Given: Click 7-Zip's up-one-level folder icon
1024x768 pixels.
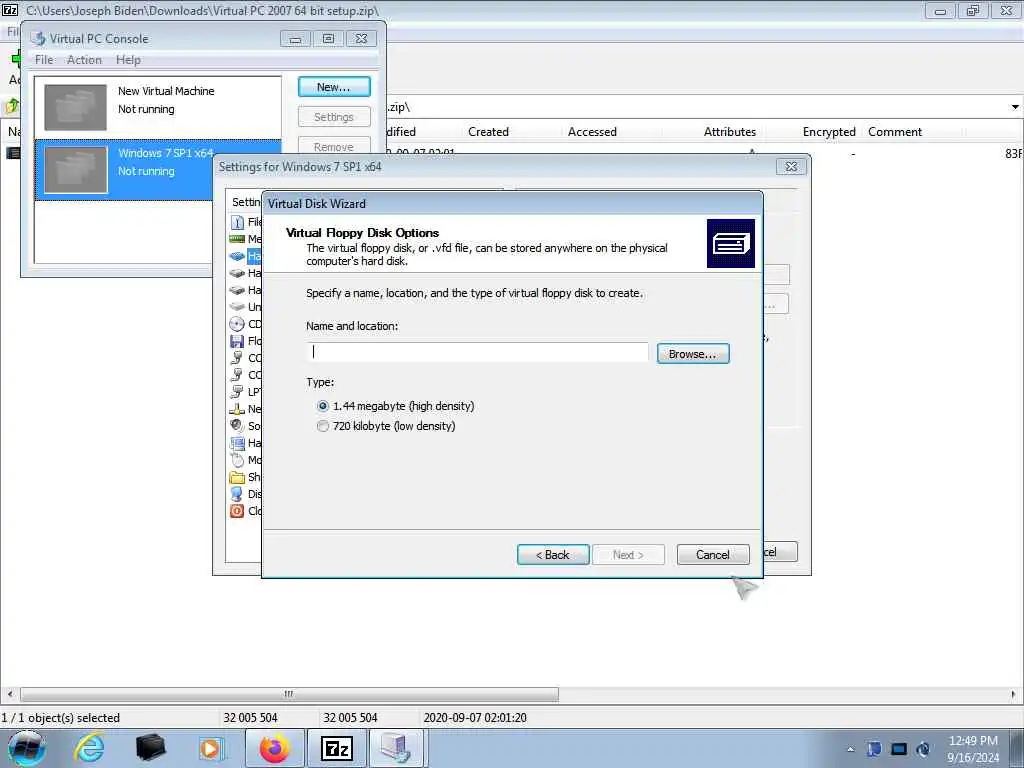Looking at the screenshot, I should (11, 106).
